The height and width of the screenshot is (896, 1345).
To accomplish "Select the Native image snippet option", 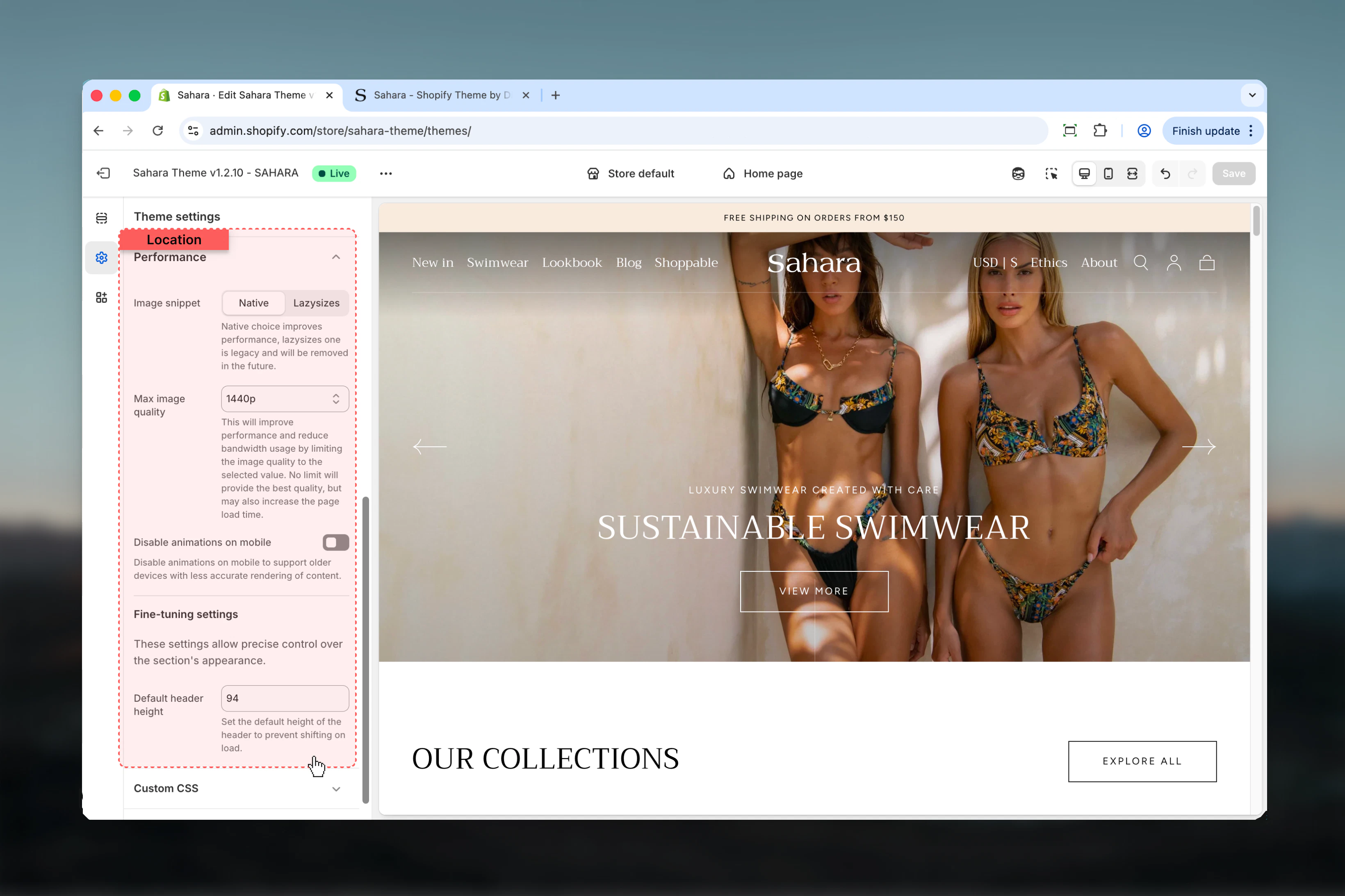I will pyautogui.click(x=254, y=303).
